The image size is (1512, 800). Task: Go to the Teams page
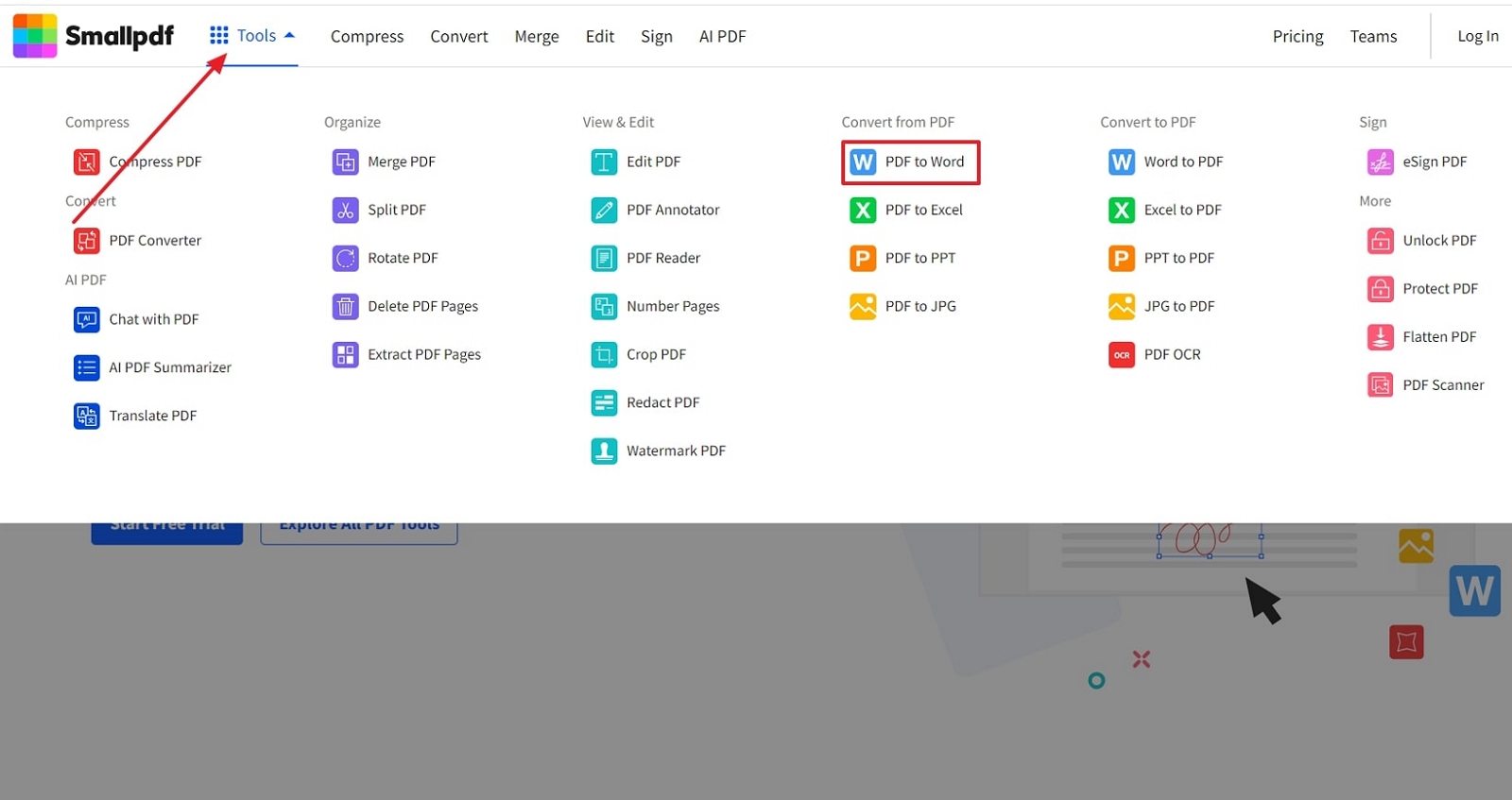1373,36
